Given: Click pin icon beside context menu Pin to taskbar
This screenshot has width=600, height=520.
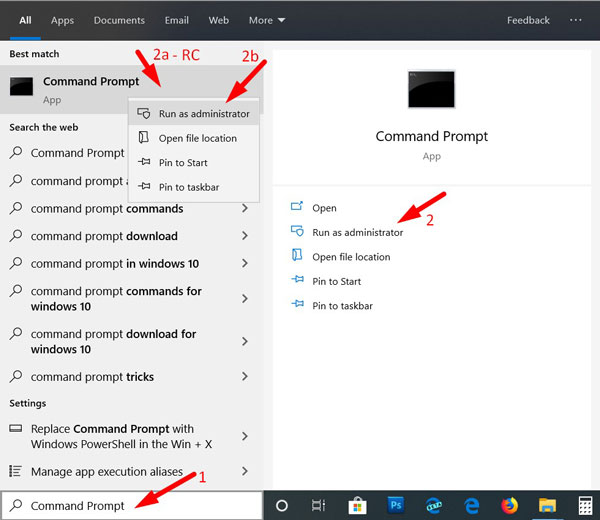Looking at the screenshot, I should tap(144, 186).
